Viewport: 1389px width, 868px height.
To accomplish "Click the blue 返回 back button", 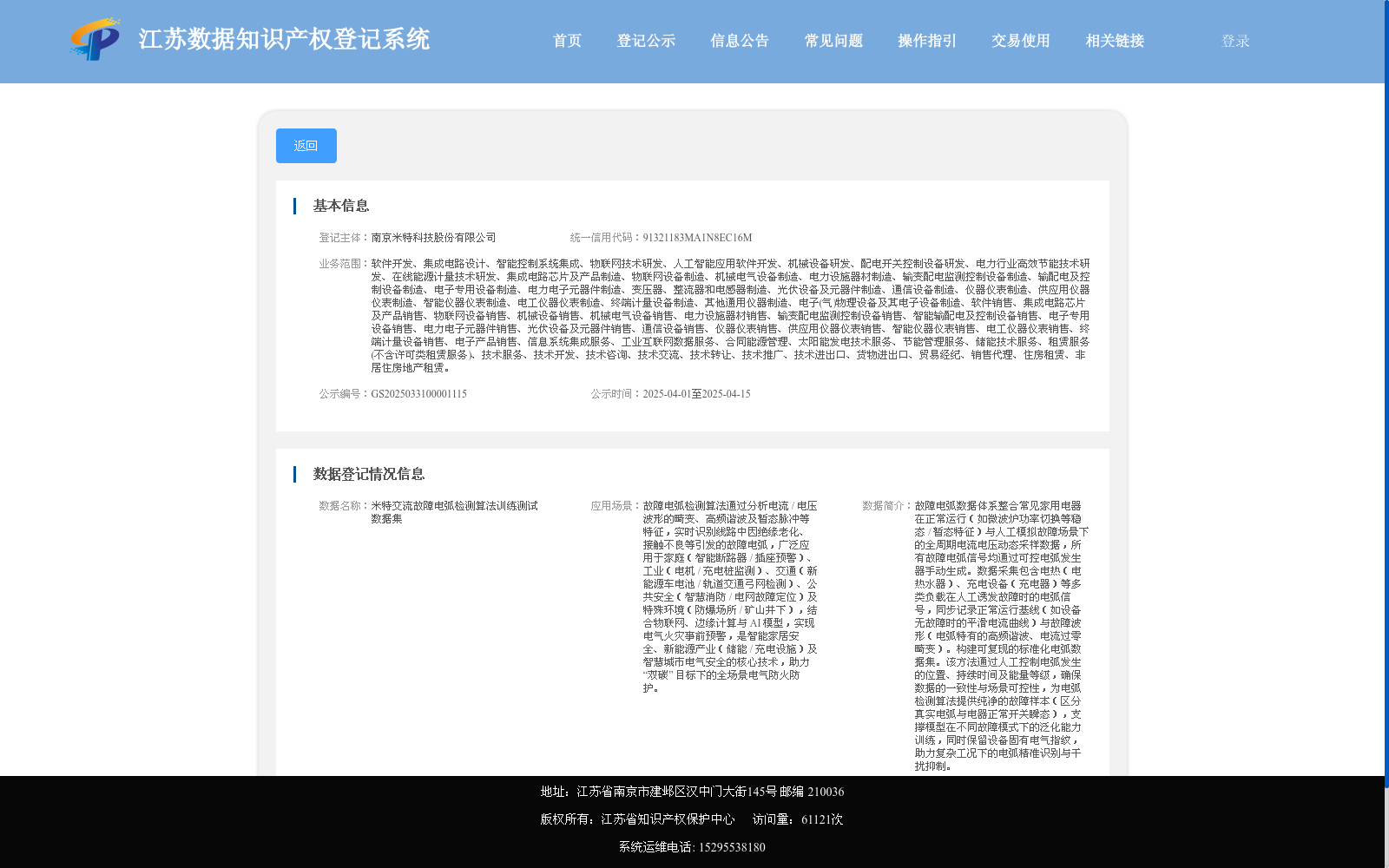I will pyautogui.click(x=306, y=146).
